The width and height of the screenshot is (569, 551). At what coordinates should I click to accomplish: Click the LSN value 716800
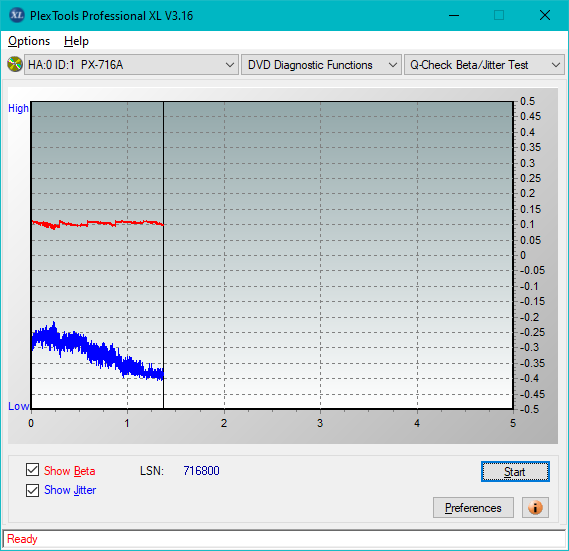click(201, 471)
